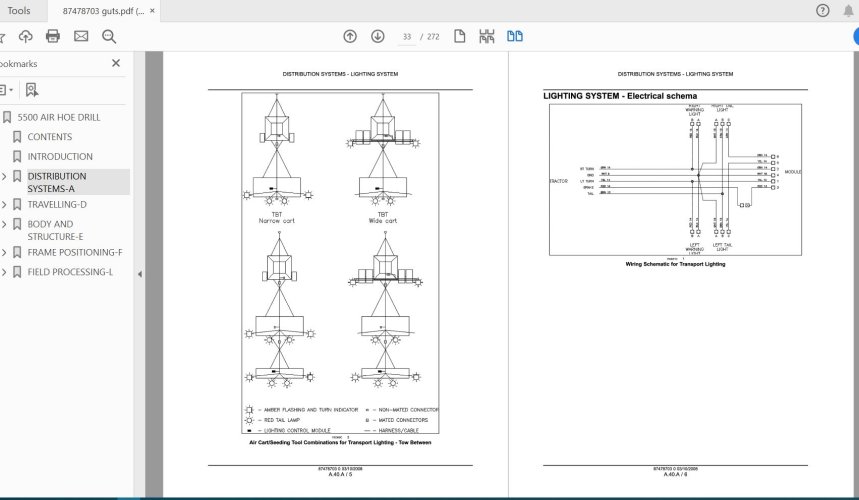
Task: Click the page number input field
Action: [407, 37]
